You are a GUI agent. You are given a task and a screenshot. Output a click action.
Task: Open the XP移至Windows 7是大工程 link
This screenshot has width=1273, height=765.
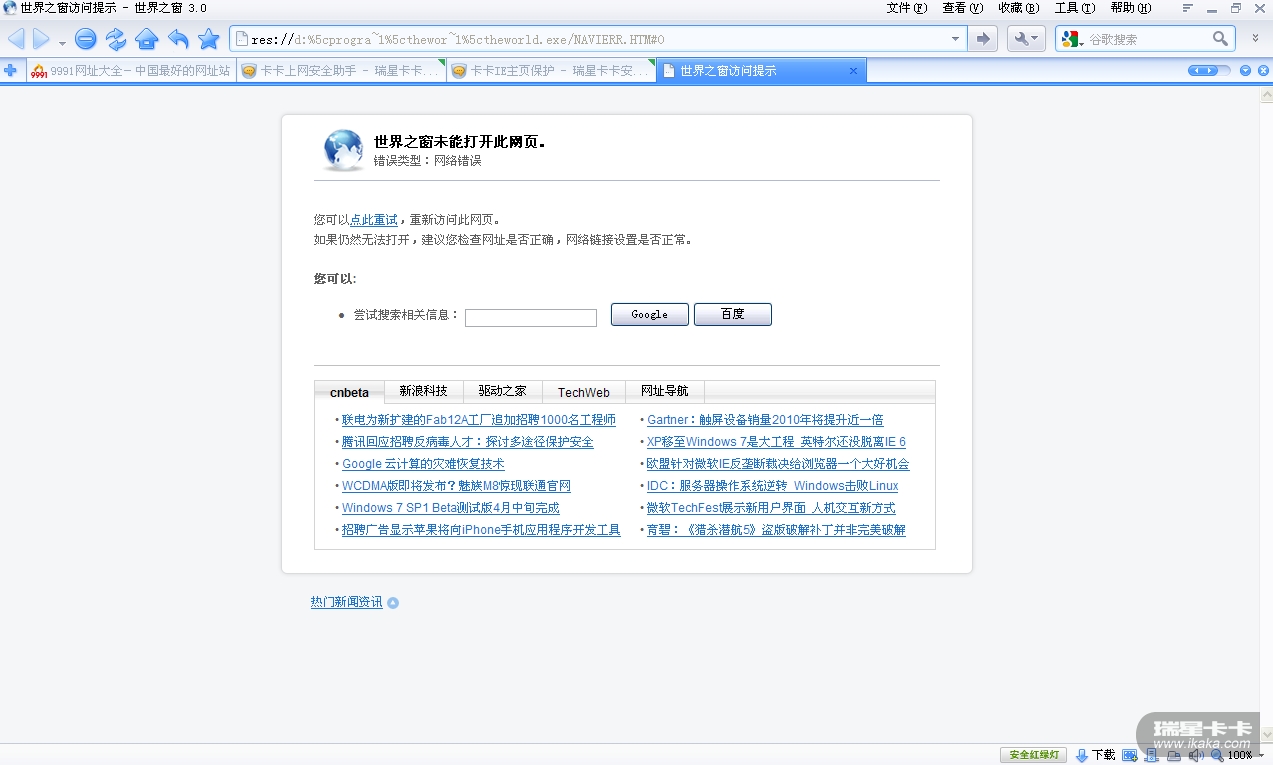(776, 442)
